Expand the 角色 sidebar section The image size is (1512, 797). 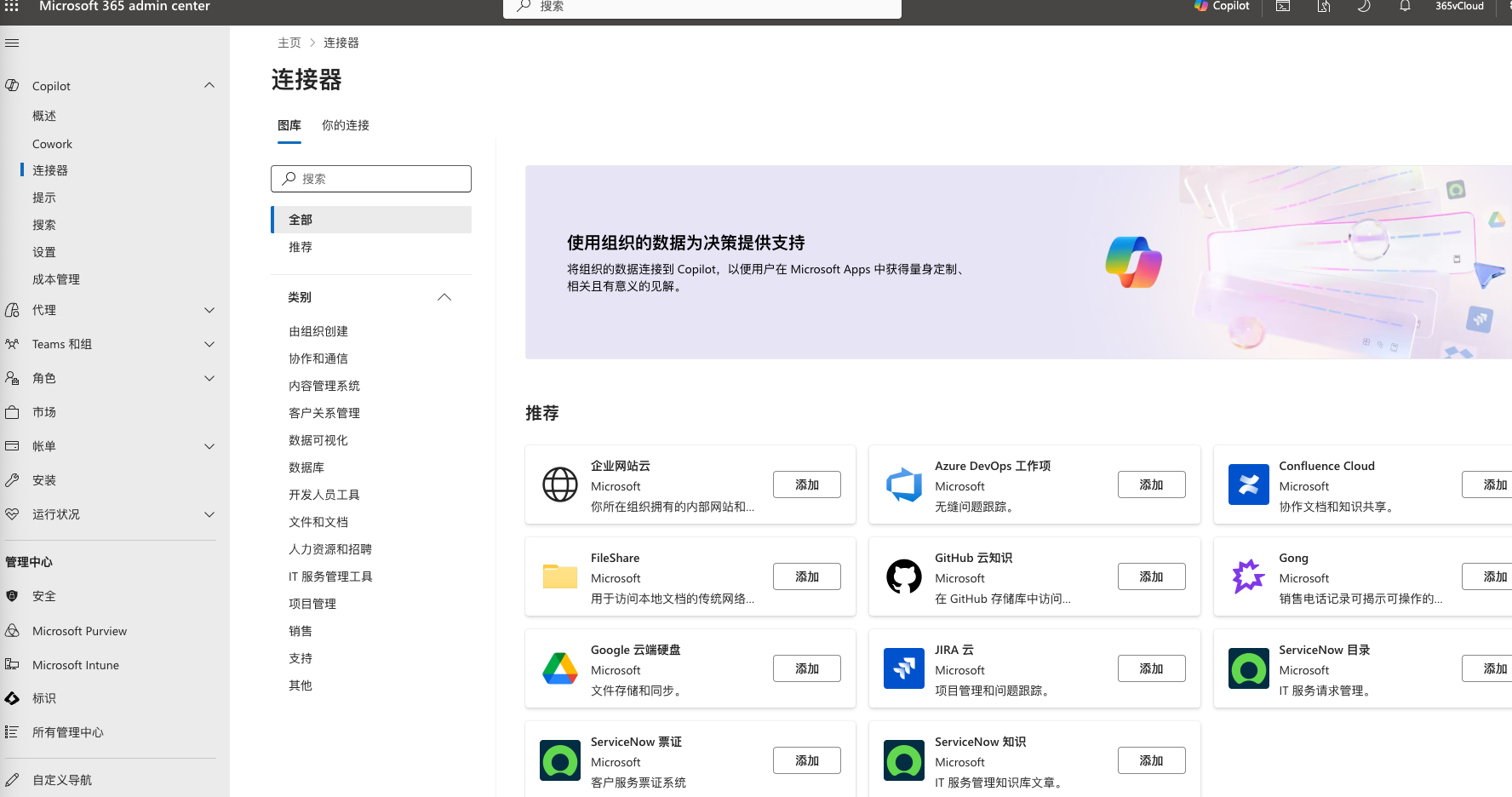(209, 378)
